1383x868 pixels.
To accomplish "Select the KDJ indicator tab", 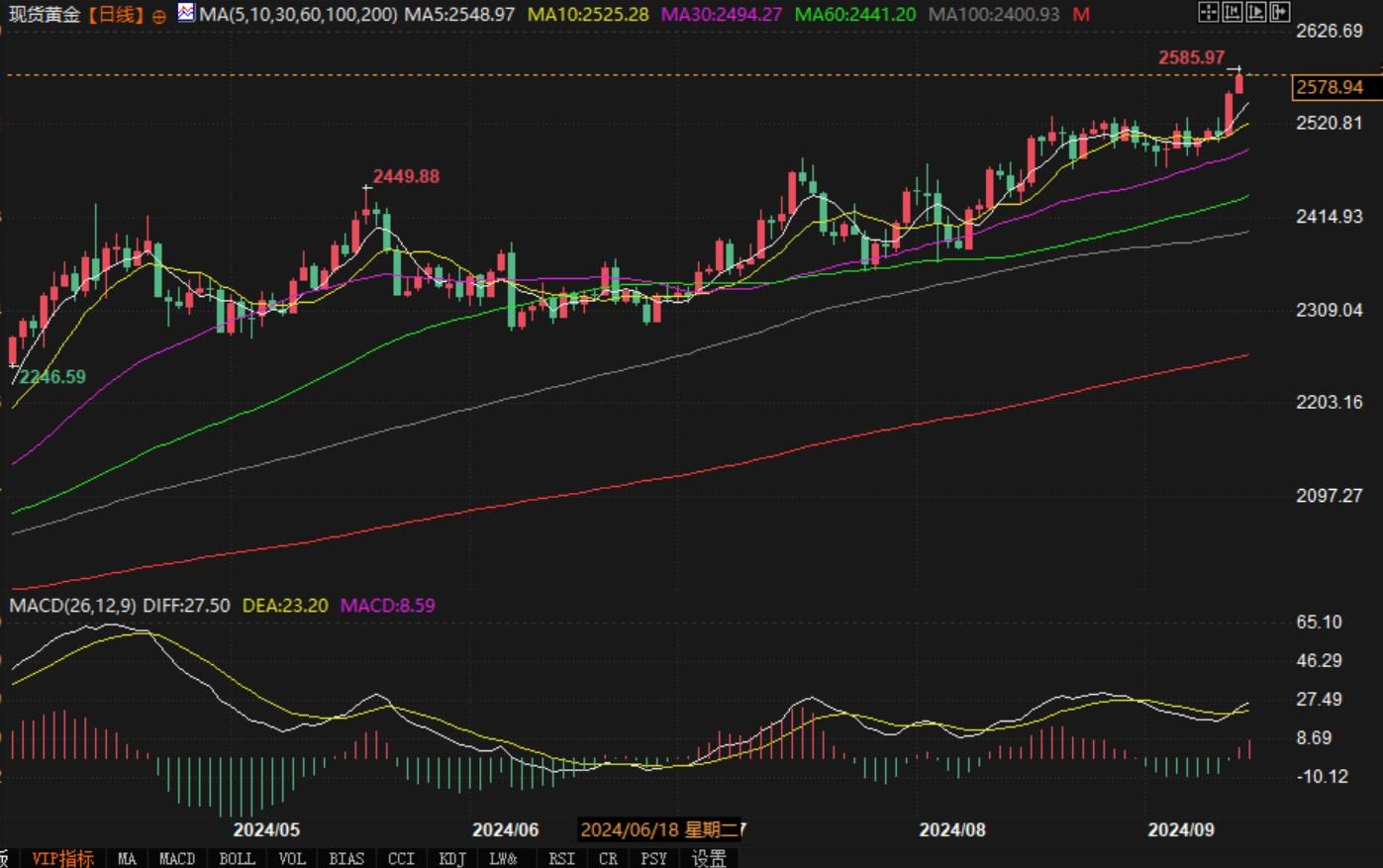I will point(451,858).
